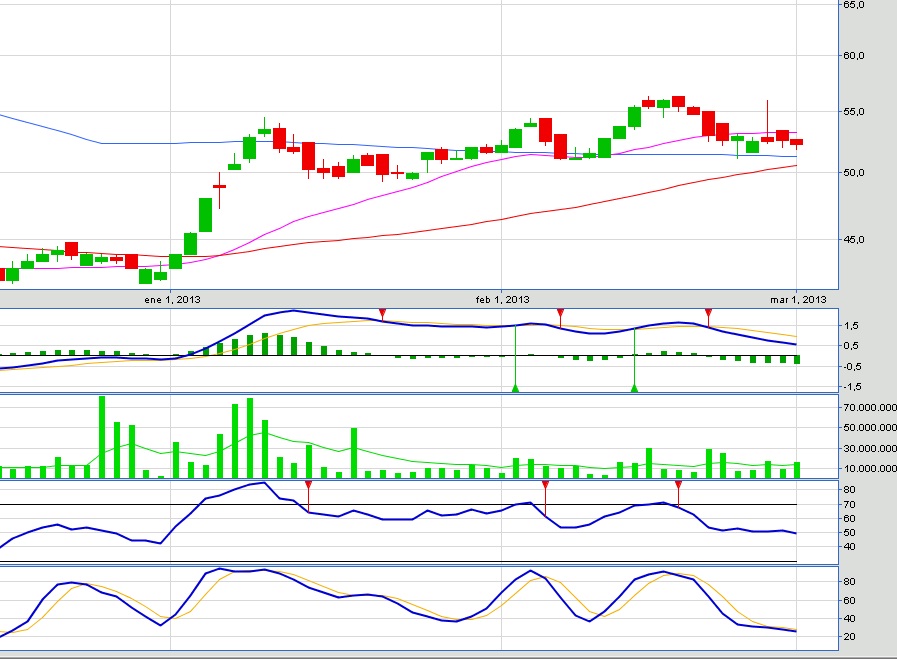The width and height of the screenshot is (897, 659).
Task: Click the 70.000.000 volume axis label
Action: coord(867,407)
